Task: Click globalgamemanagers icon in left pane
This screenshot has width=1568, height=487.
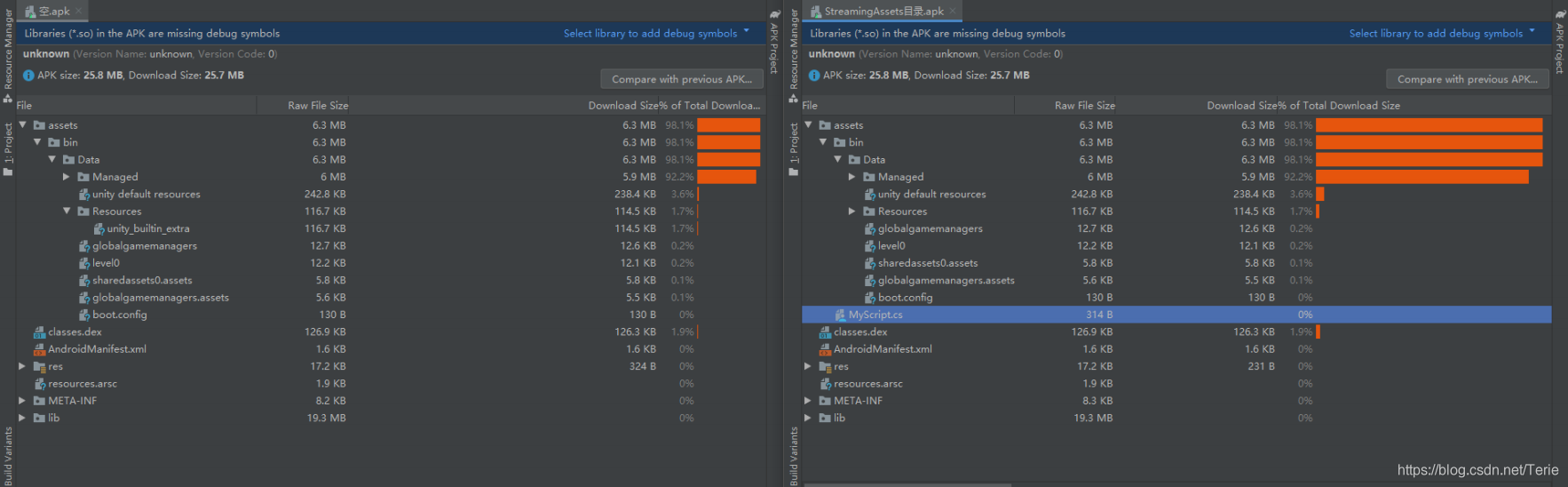Action: [83, 246]
